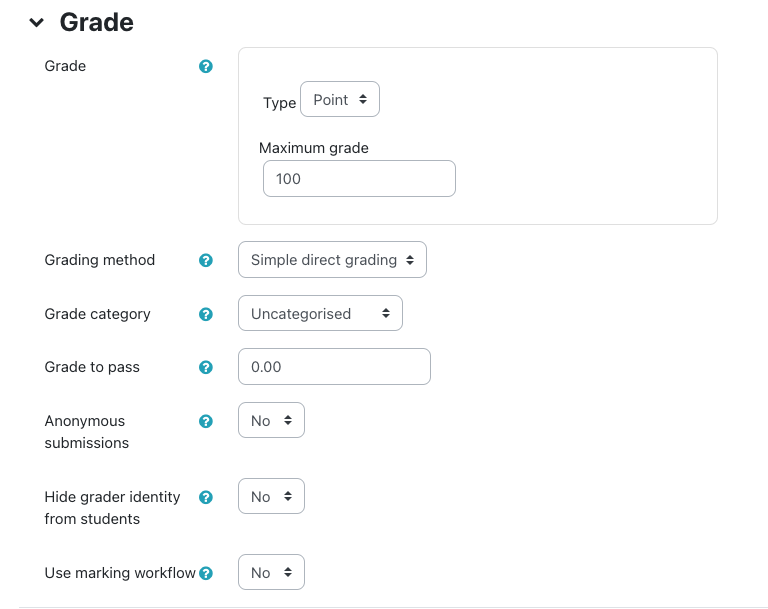Open Use marking workflow No dropdown

point(271,573)
